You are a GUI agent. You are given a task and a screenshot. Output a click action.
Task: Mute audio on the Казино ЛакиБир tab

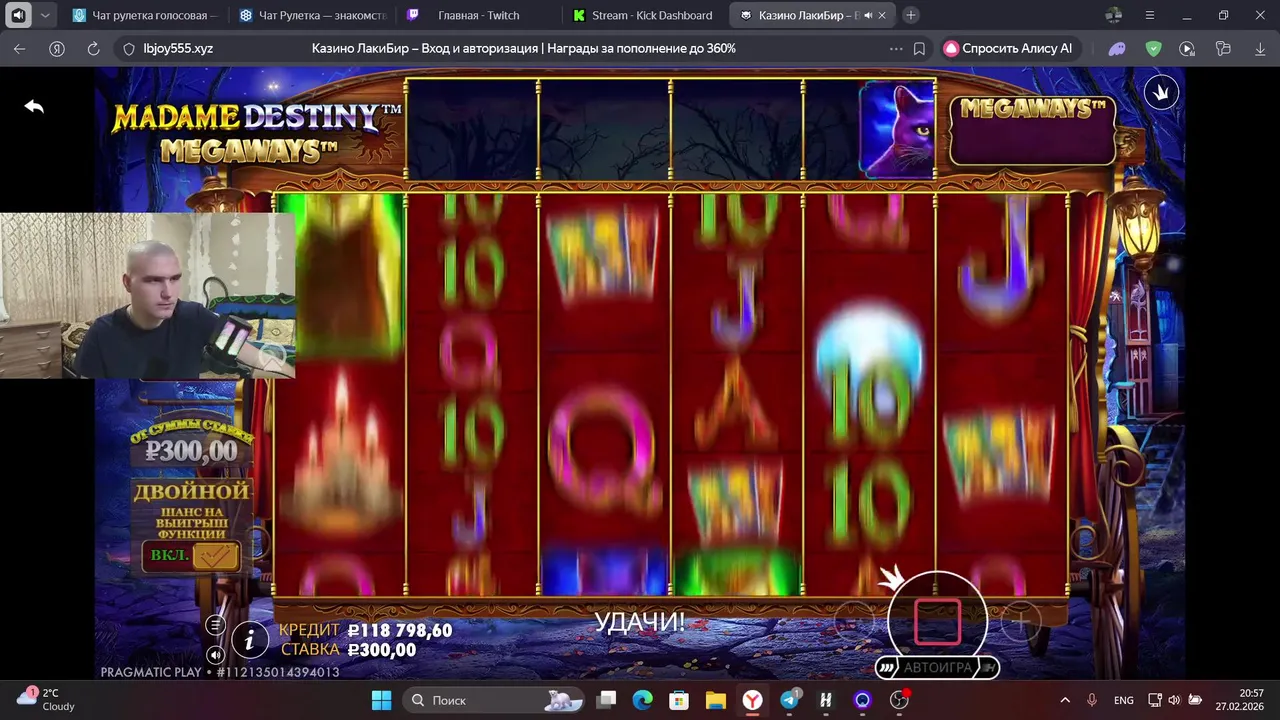tap(867, 15)
